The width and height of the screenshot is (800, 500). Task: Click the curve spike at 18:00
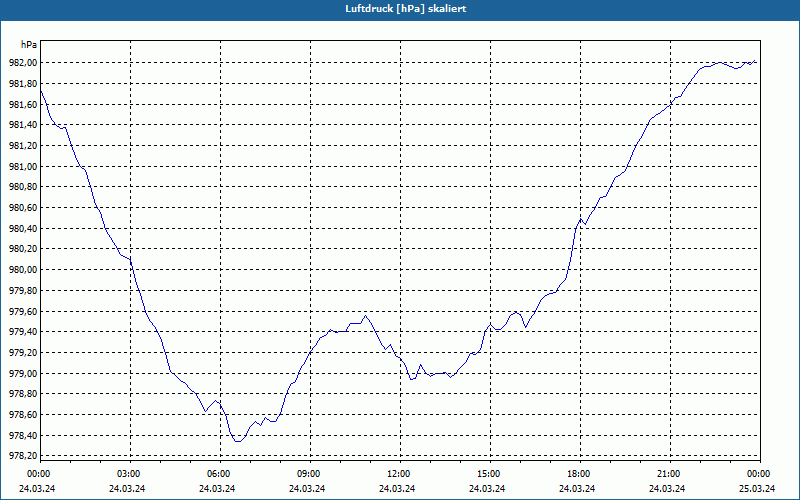(581, 219)
